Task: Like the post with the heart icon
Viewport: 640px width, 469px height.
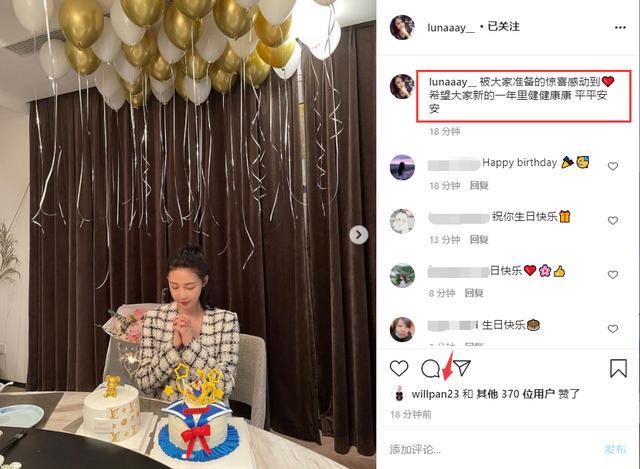Action: tap(399, 368)
